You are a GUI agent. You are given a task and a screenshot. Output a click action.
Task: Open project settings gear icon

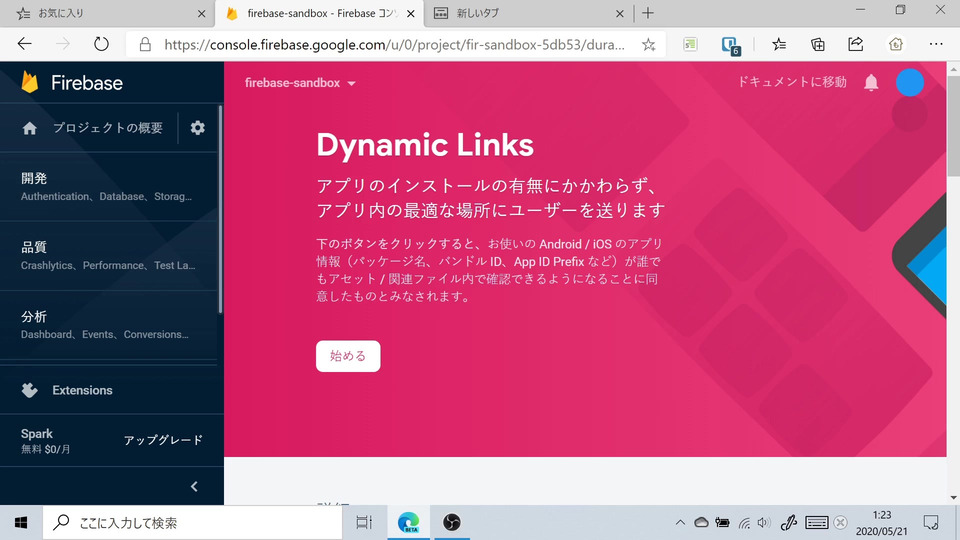[x=197, y=127]
